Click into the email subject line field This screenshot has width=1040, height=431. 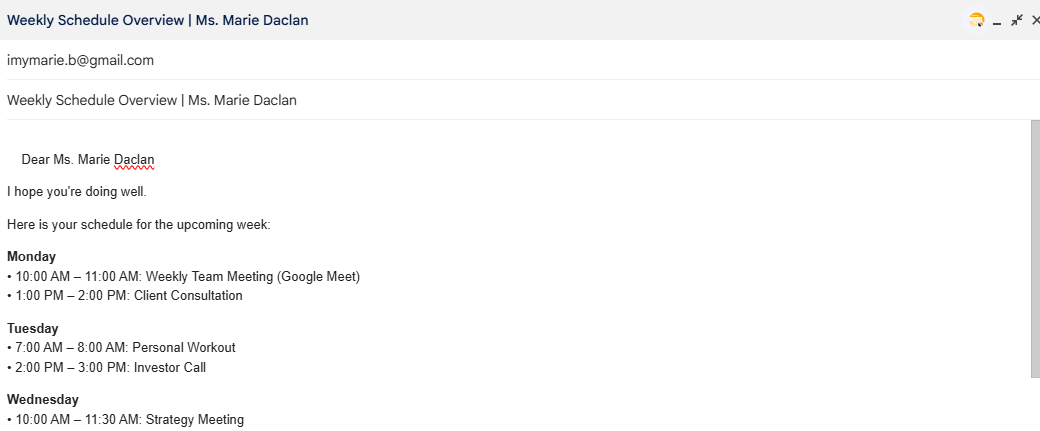coord(151,100)
